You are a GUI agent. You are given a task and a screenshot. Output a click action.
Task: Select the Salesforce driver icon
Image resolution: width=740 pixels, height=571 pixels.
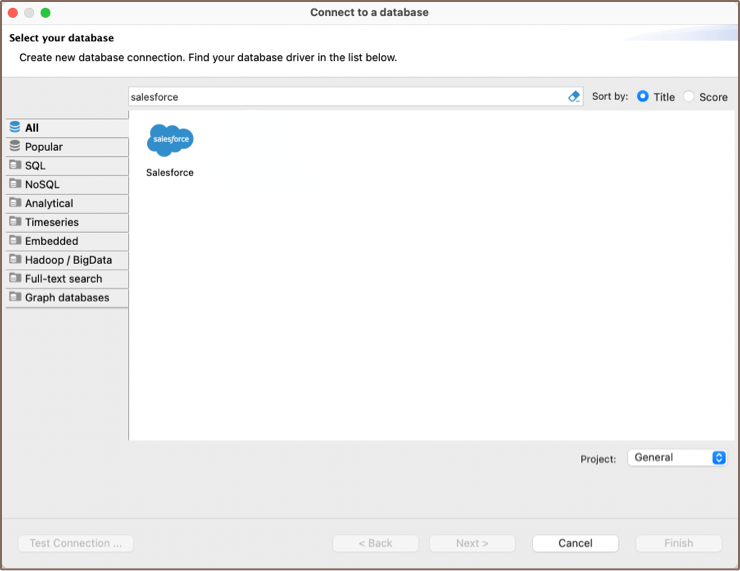pos(170,141)
